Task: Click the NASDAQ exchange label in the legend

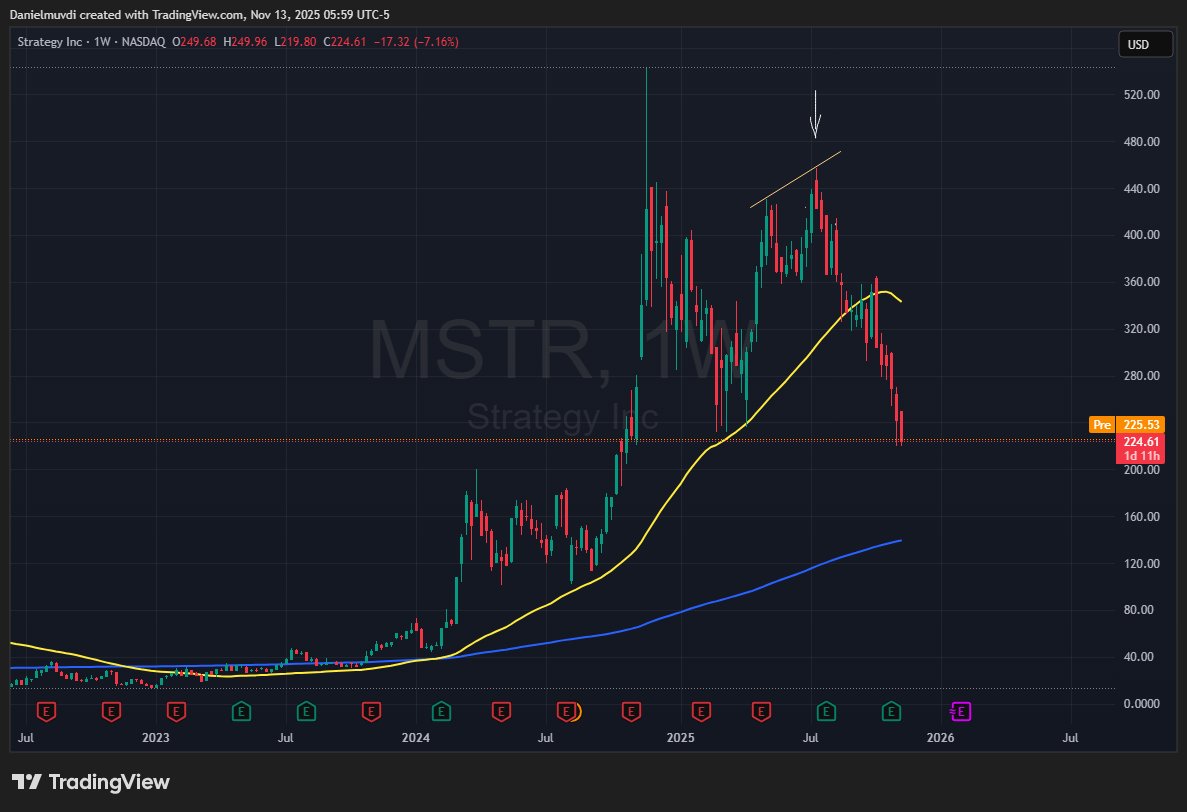Action: pyautogui.click(x=143, y=42)
